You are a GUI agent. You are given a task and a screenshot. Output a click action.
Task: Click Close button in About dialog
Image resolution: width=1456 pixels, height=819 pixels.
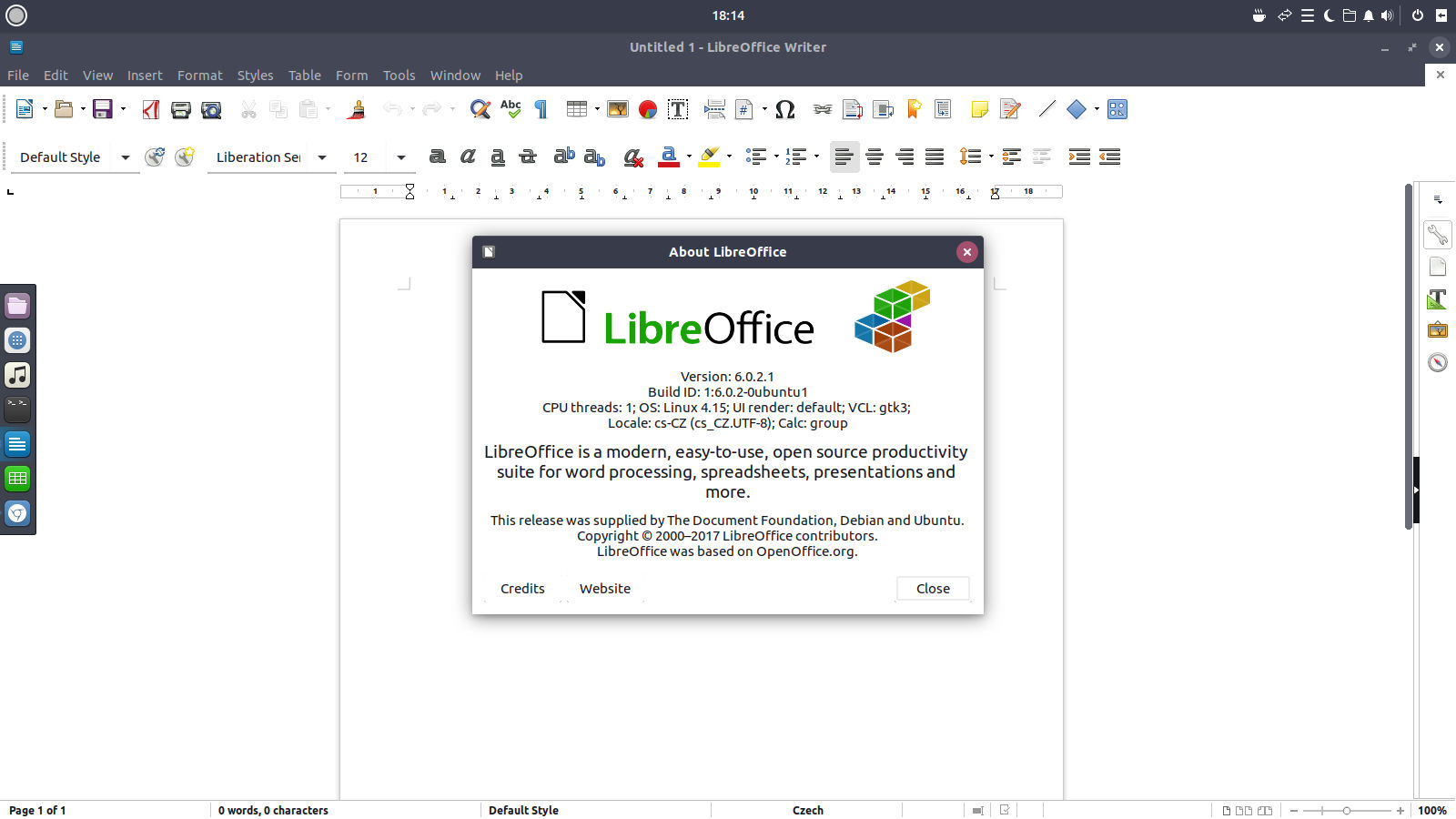tap(933, 589)
